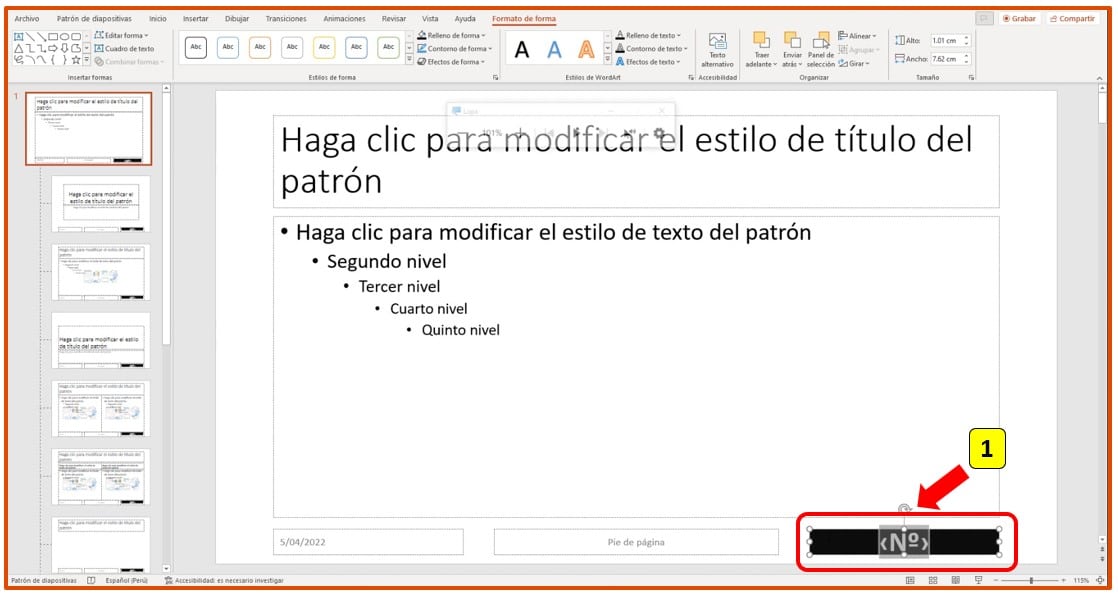Open the Contorno de forma dropdown
Image resolution: width=1118 pixels, height=596 pixels.
coord(455,48)
